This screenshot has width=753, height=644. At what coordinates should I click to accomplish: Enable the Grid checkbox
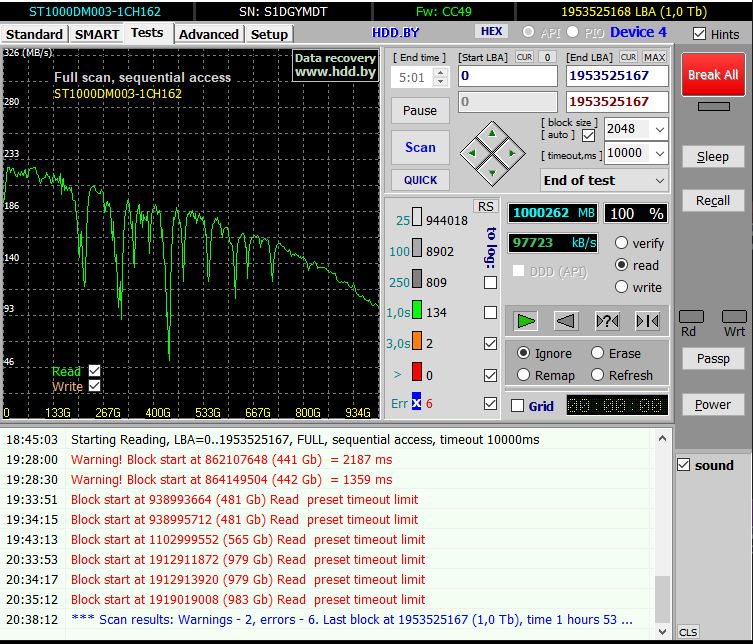click(x=518, y=406)
